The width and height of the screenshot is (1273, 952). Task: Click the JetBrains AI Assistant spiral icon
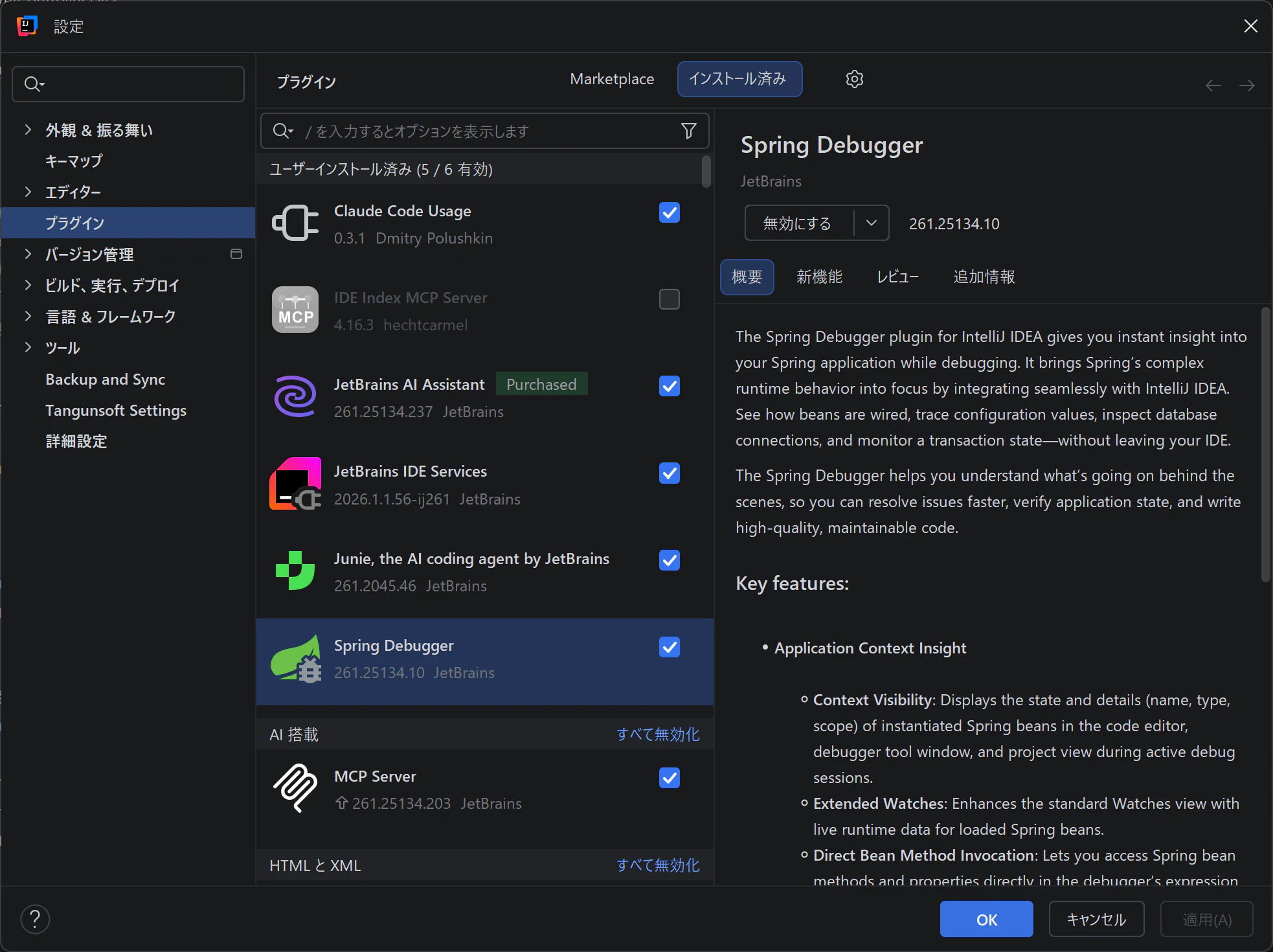point(296,396)
